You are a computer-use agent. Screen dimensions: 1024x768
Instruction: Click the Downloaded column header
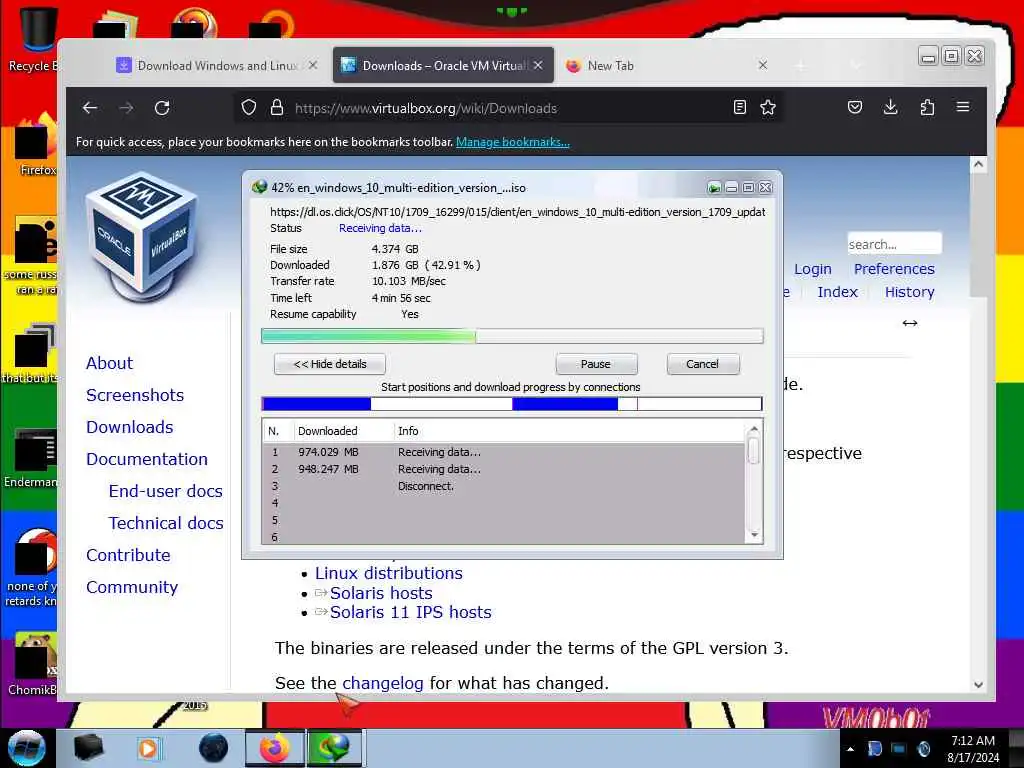(x=344, y=431)
